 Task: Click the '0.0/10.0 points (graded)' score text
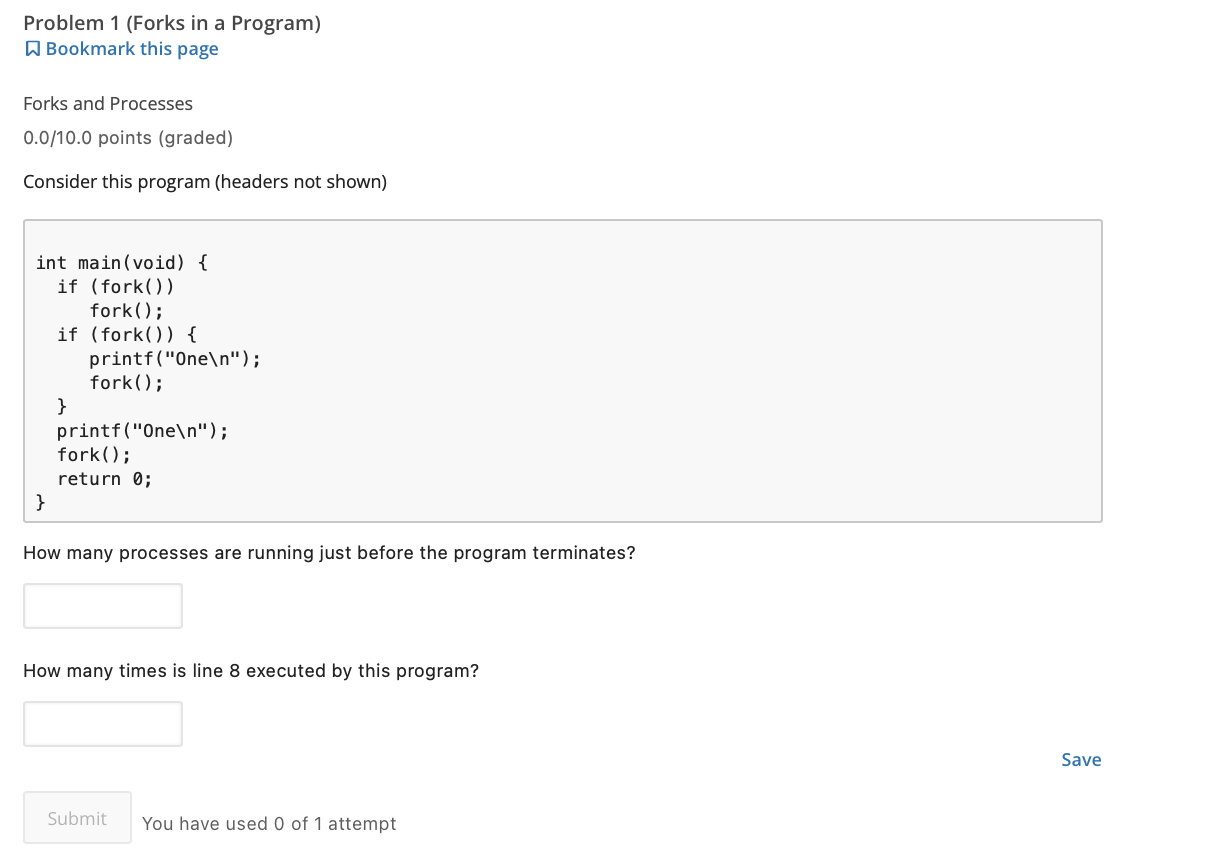point(128,138)
